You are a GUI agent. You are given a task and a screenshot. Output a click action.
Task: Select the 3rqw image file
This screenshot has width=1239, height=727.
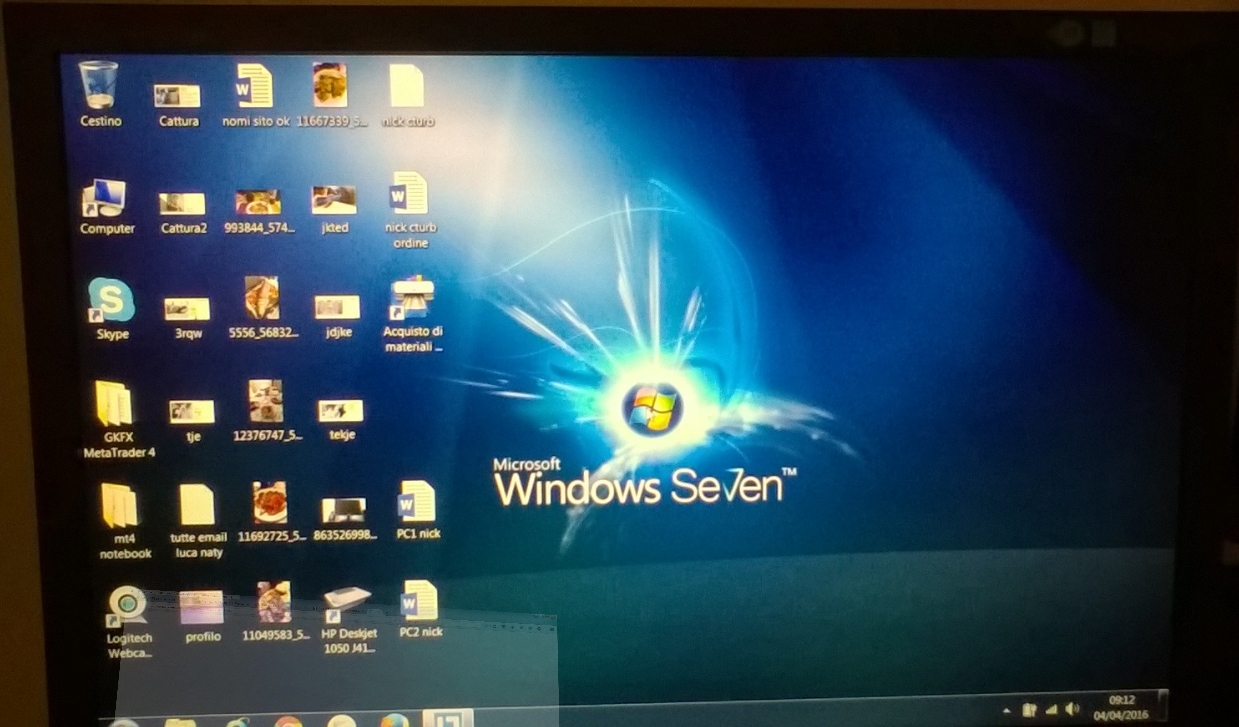188,309
